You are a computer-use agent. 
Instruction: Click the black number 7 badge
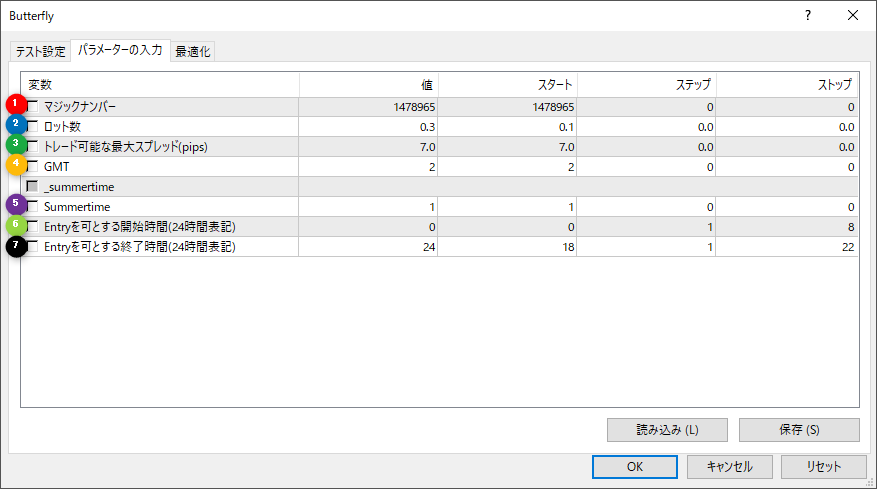coord(16,245)
